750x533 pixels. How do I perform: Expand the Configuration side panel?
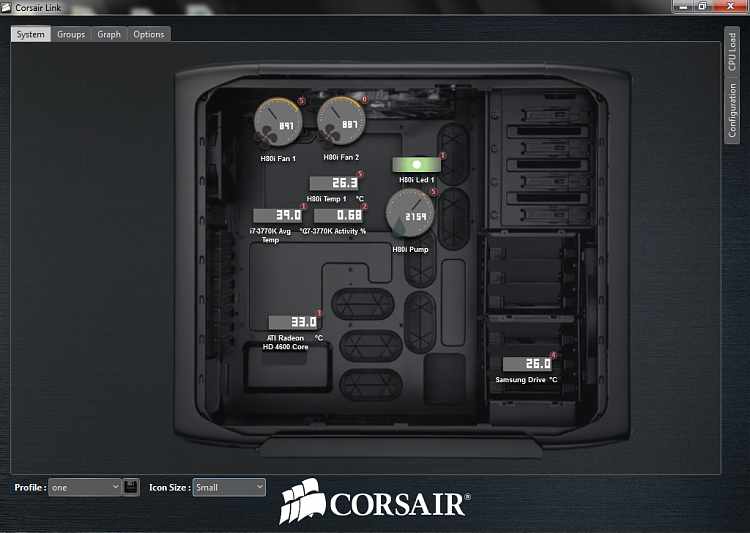[x=732, y=111]
